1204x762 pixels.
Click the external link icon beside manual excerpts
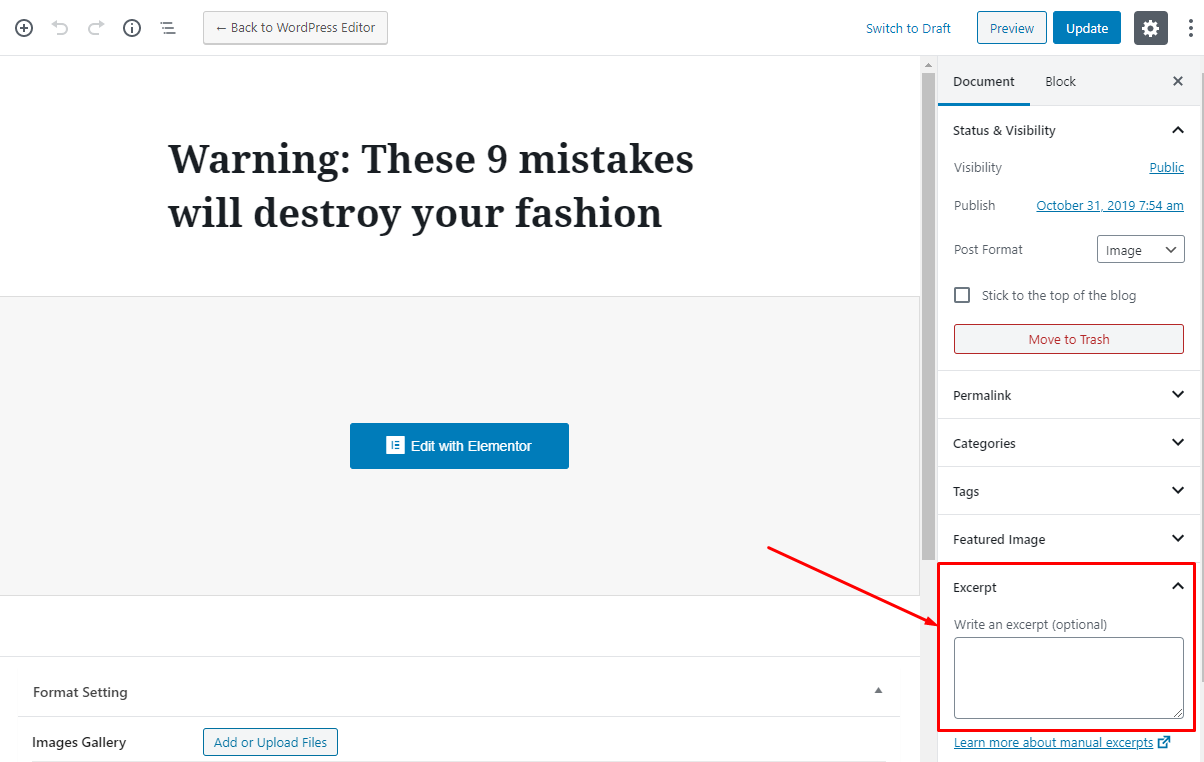1163,743
